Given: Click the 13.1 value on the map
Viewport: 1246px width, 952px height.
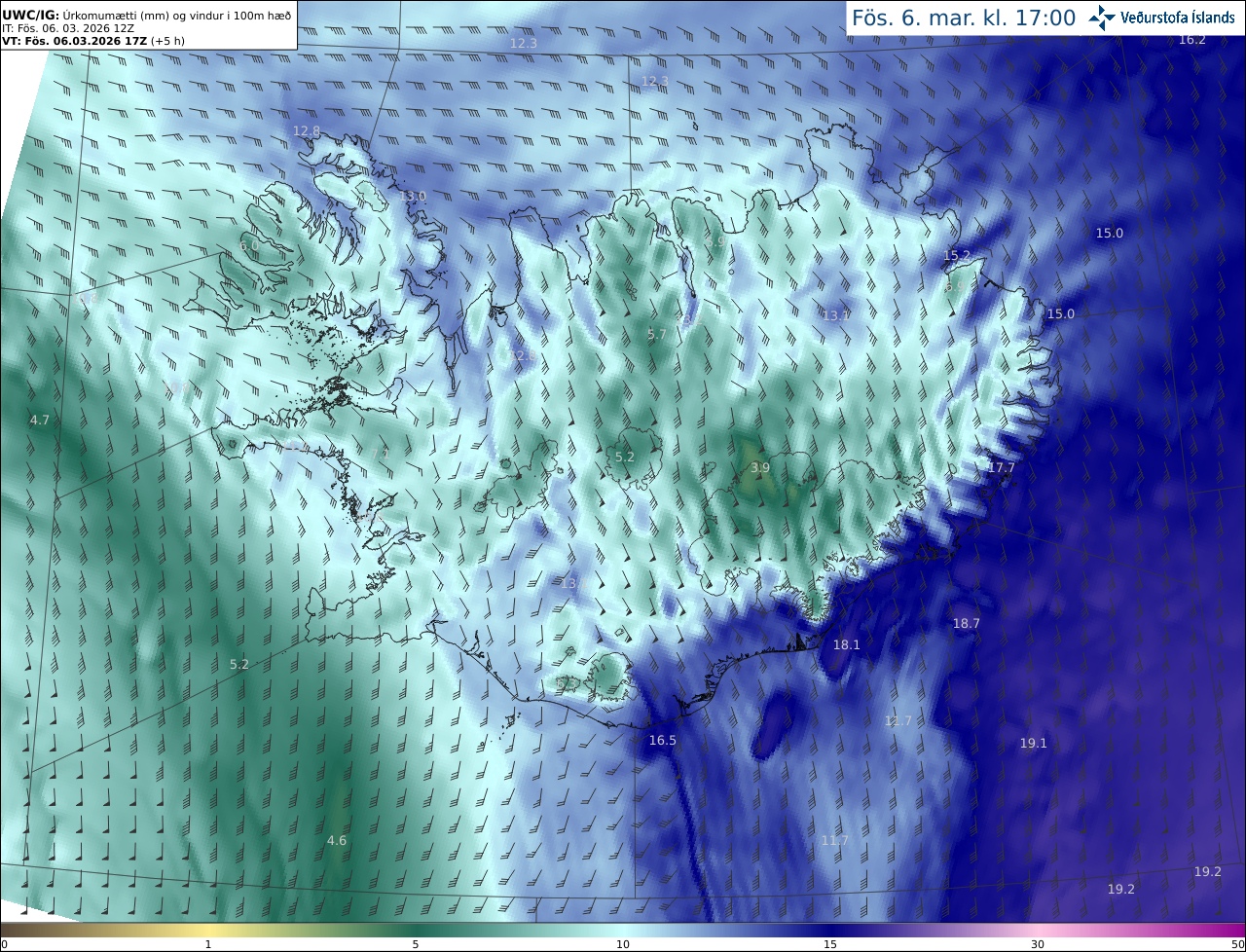Looking at the screenshot, I should pos(836,315).
